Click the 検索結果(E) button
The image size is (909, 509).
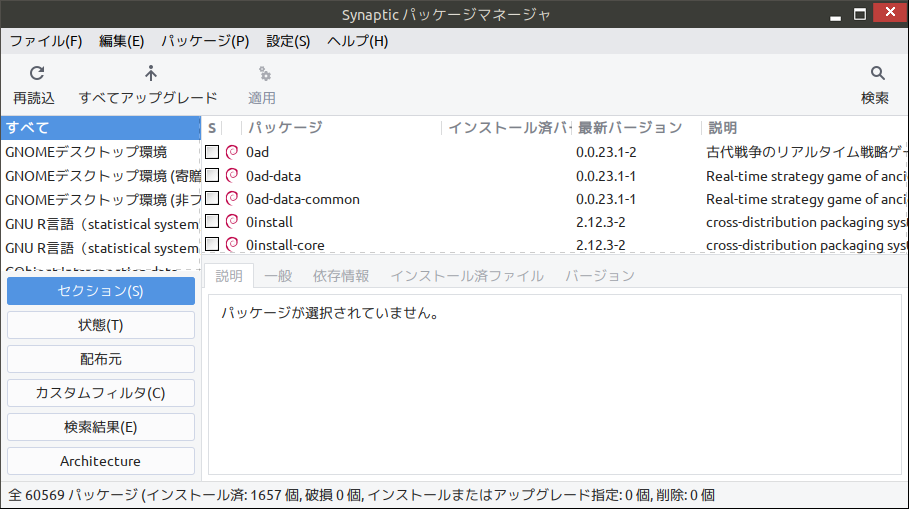click(x=101, y=427)
